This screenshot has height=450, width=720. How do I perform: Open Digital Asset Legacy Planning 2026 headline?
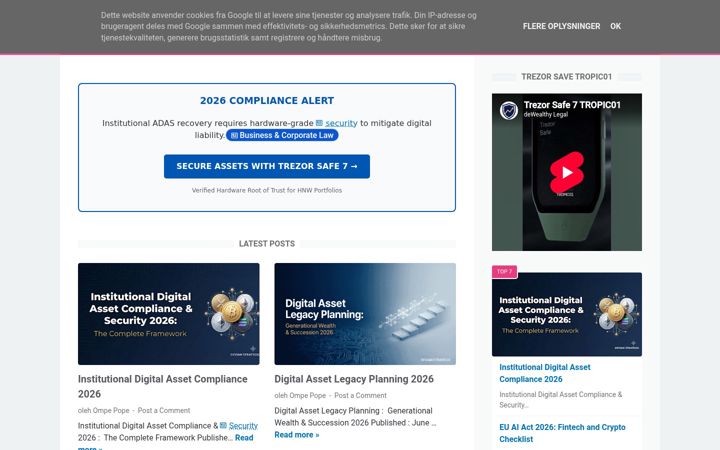(x=354, y=379)
